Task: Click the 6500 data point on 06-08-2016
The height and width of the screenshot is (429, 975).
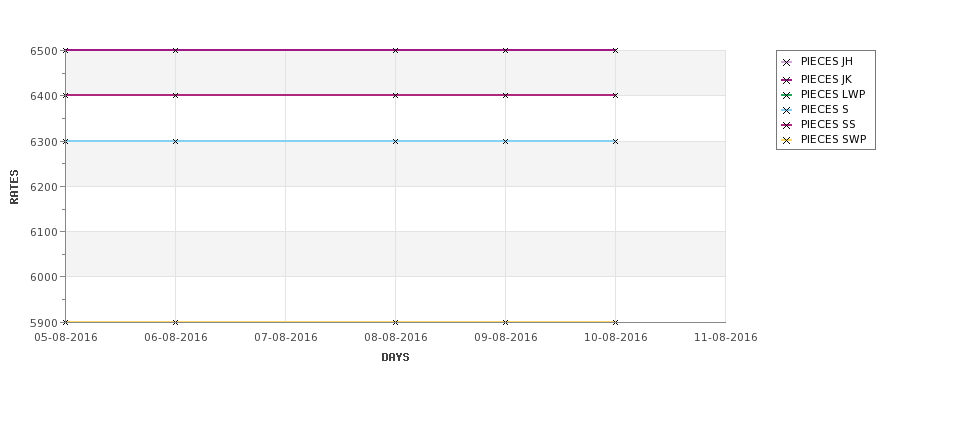Action: tap(175, 50)
